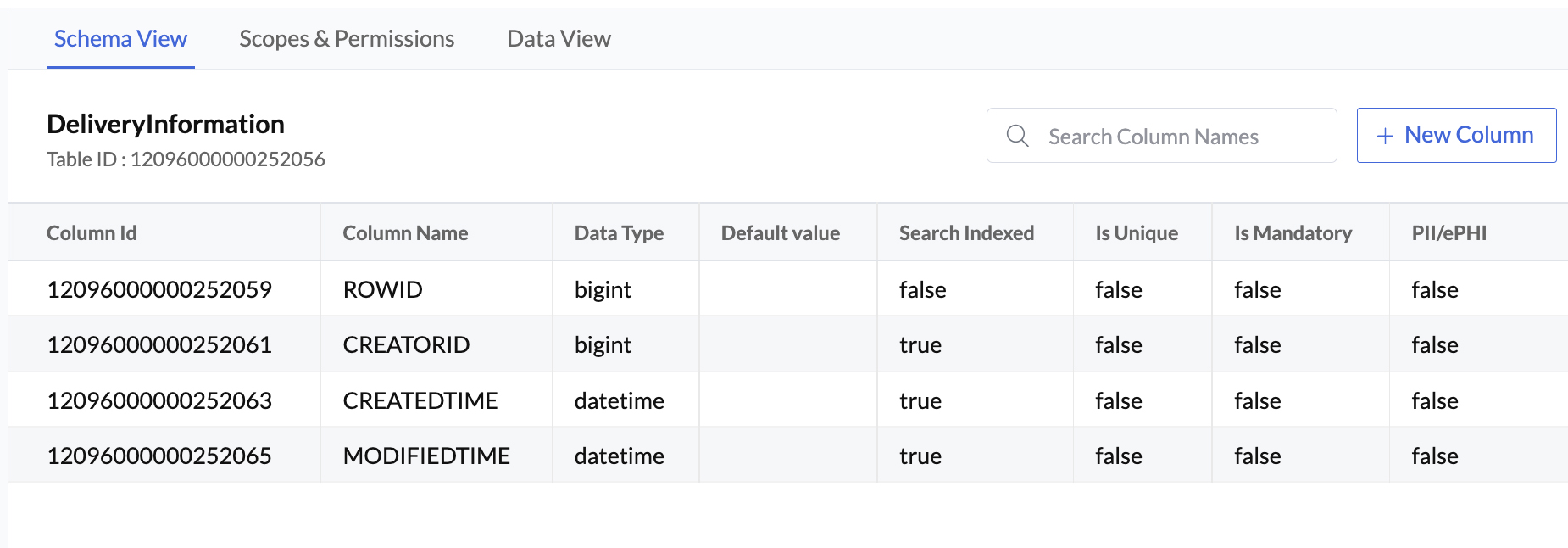Click the Is Unique header

[1137, 233]
